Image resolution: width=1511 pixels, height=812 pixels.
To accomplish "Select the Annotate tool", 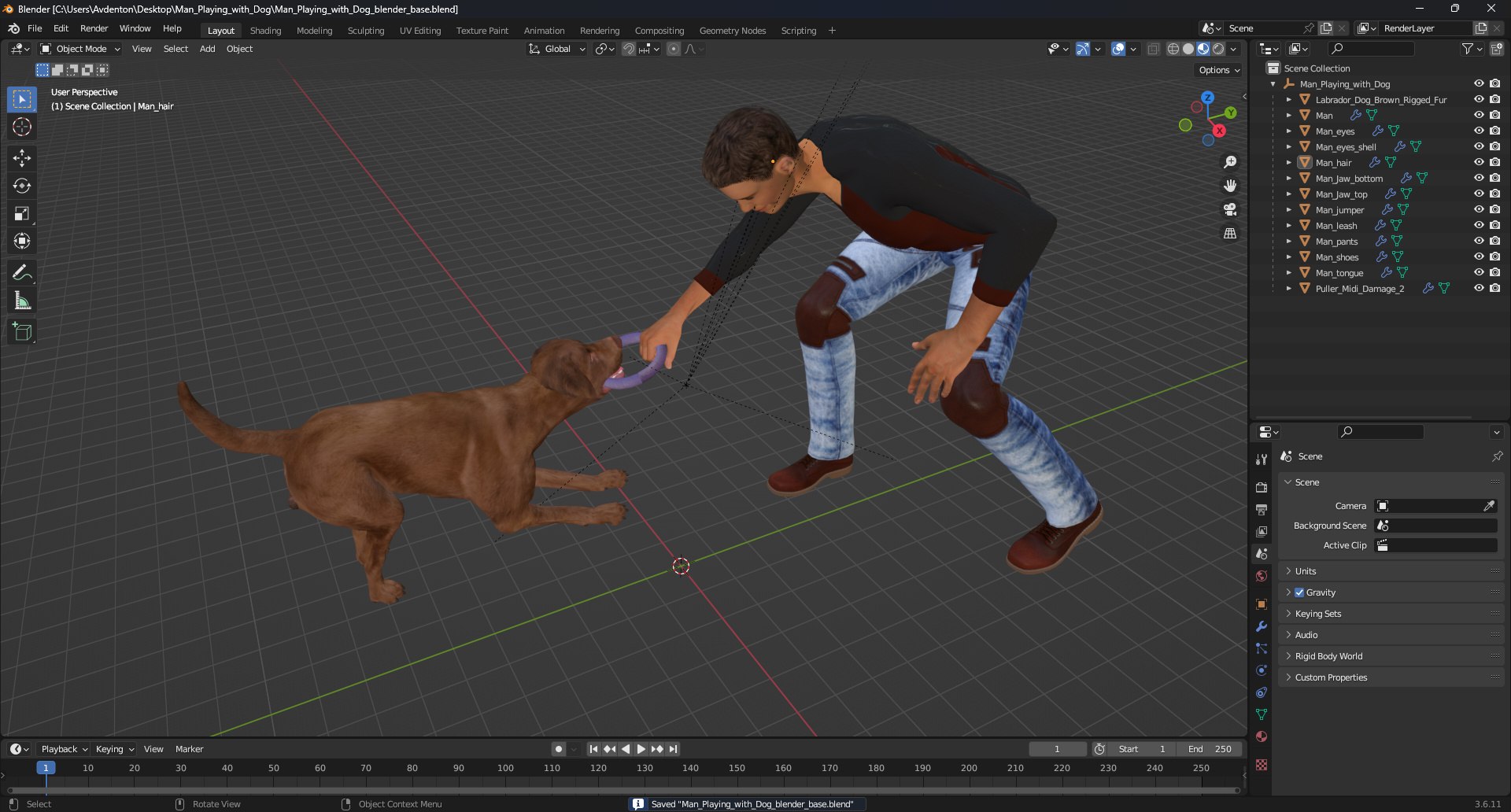I will pyautogui.click(x=22, y=273).
